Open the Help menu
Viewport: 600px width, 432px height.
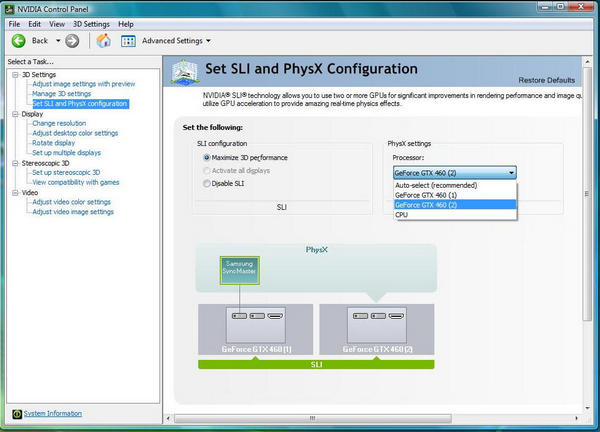(126, 24)
